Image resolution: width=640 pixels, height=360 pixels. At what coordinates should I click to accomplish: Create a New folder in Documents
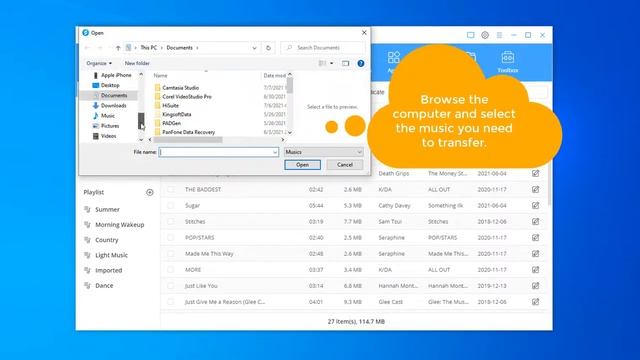[x=137, y=63]
